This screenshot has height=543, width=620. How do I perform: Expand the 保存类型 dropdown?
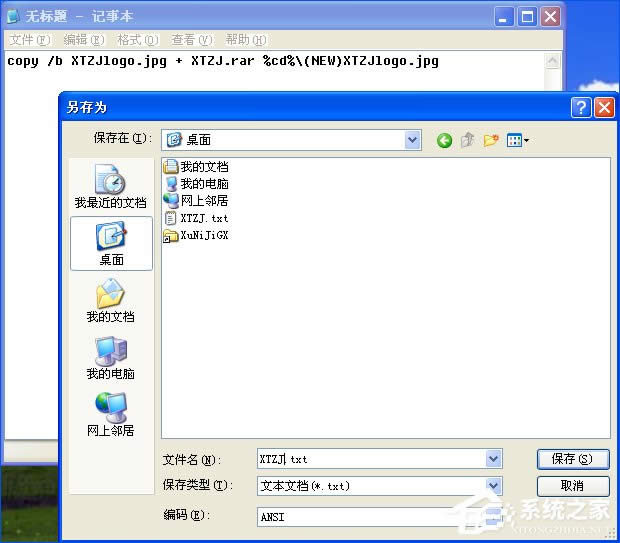tap(493, 486)
